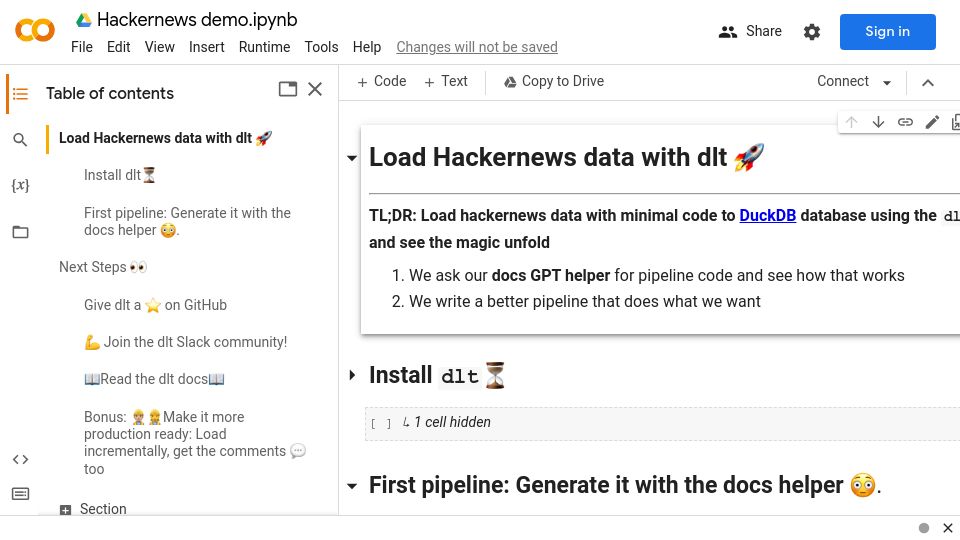Click the 'docs GPT helper' list item text
960x540 pixels.
[550, 276]
